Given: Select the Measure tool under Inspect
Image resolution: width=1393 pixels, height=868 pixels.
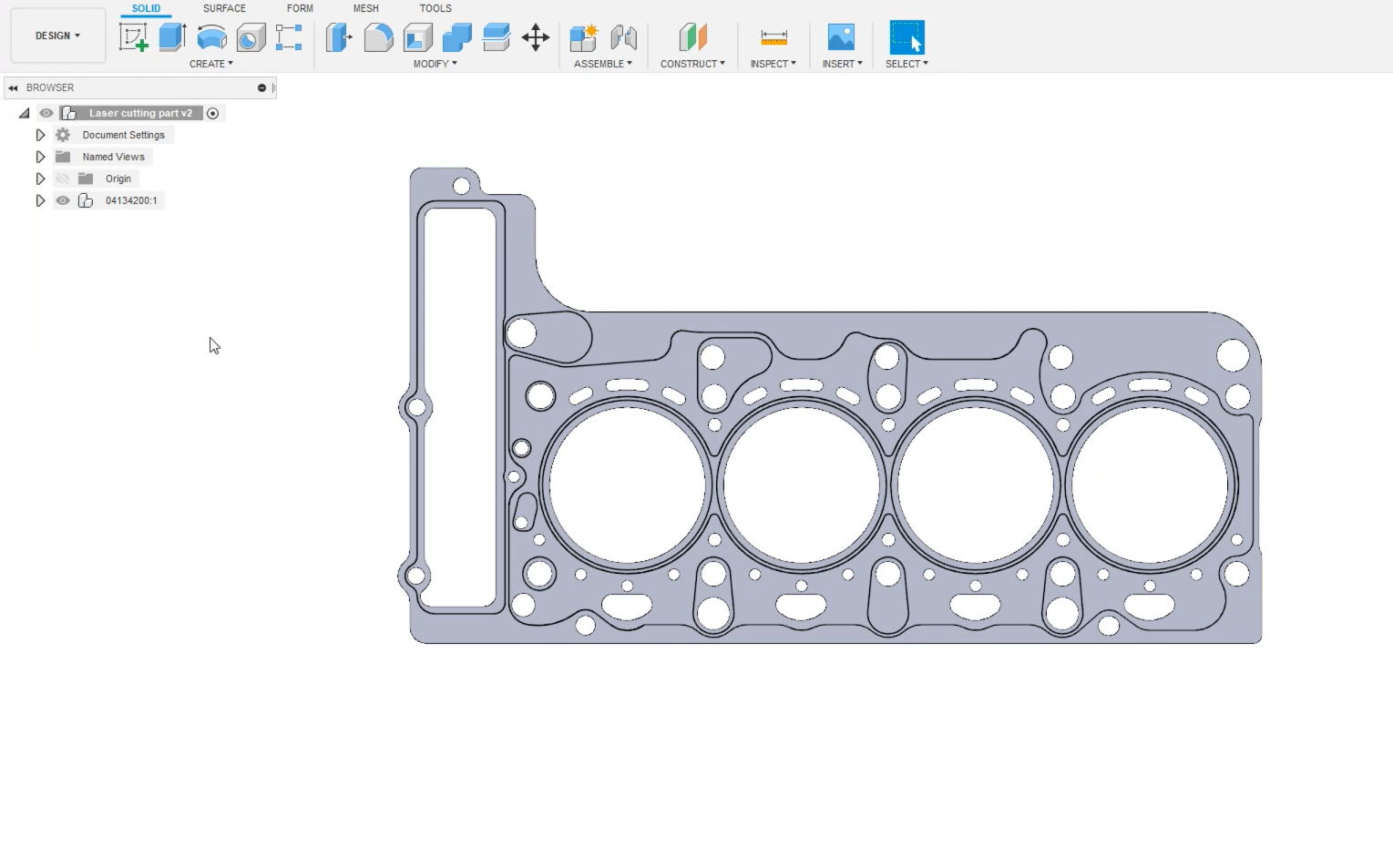Looking at the screenshot, I should (x=773, y=37).
